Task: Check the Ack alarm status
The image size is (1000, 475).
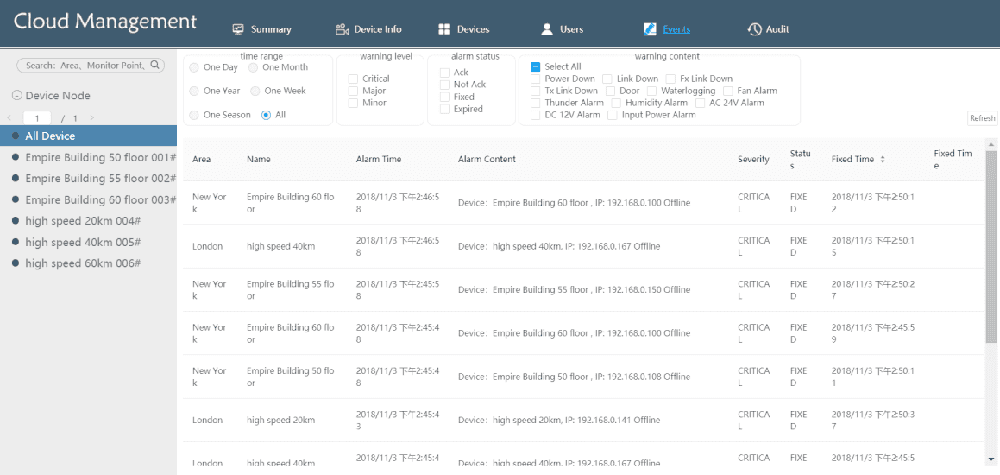Action: [445, 73]
